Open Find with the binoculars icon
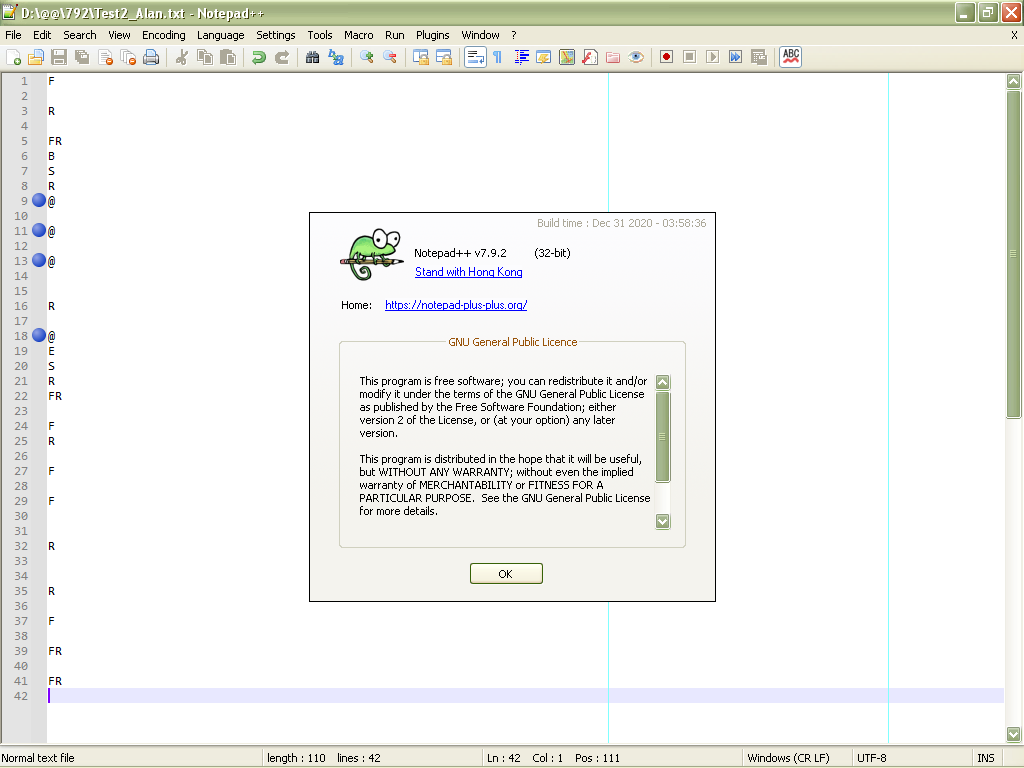This screenshot has height=768, width=1024. (x=312, y=57)
